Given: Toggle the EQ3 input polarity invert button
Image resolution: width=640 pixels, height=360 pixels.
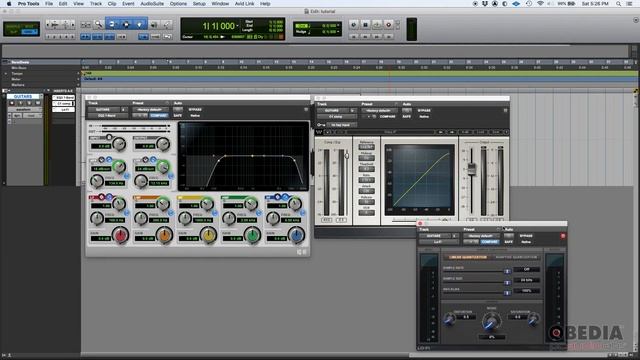Looking at the screenshot, I should click(109, 137).
